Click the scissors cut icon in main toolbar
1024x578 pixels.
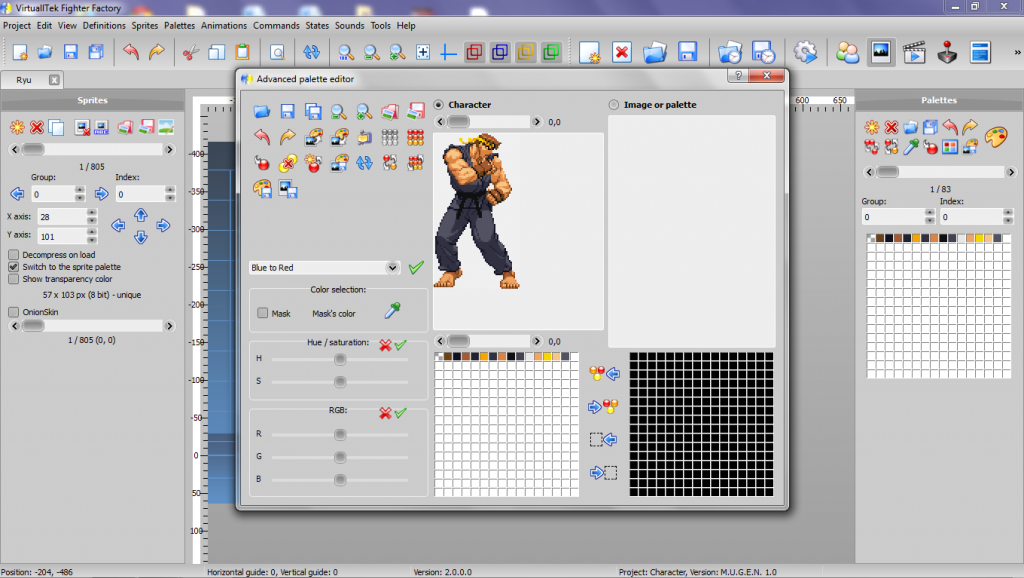[190, 52]
